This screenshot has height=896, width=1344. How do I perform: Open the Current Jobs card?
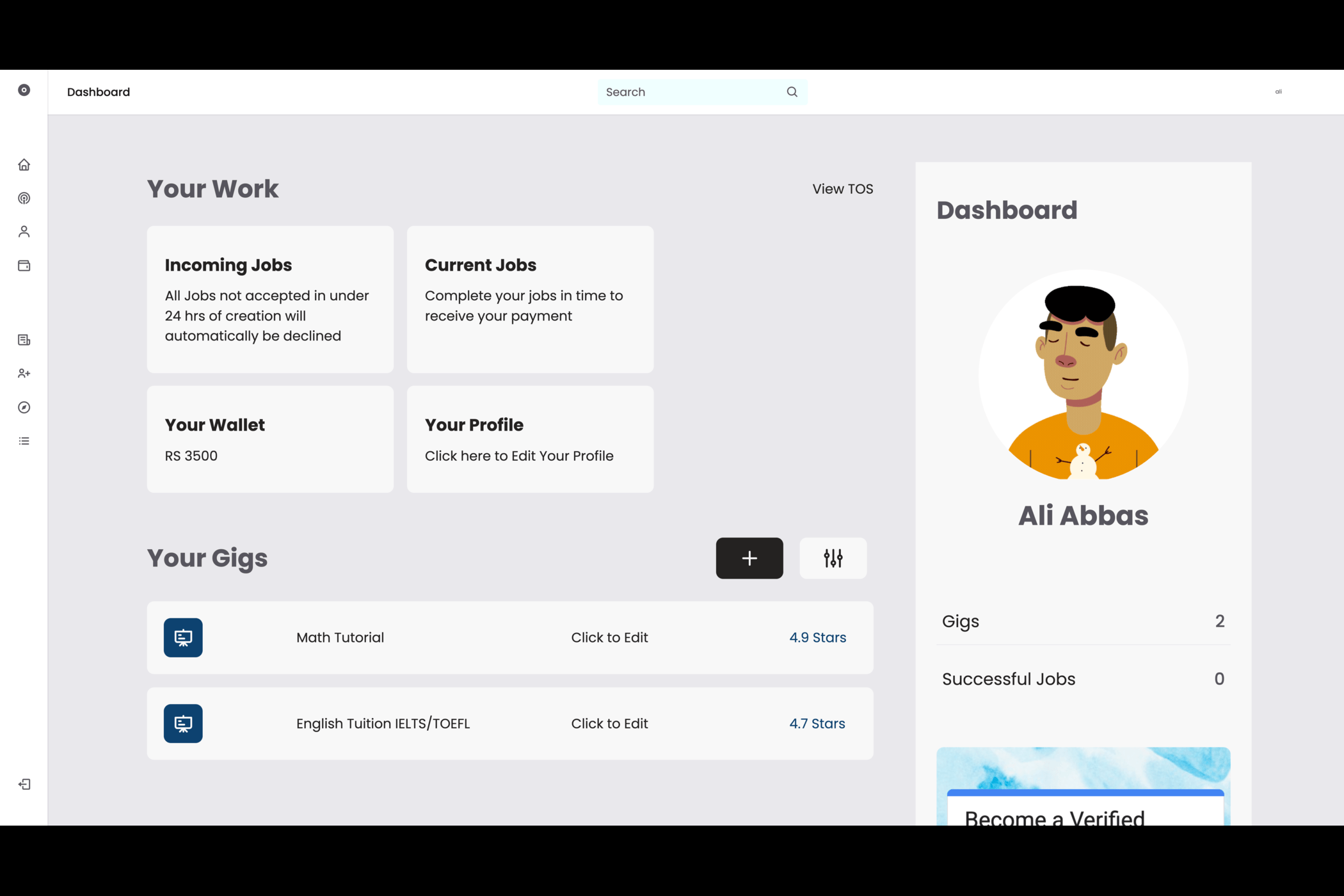530,300
